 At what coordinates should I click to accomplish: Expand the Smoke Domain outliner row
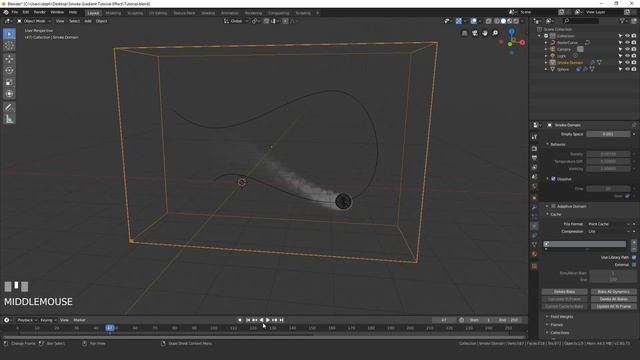(546, 62)
